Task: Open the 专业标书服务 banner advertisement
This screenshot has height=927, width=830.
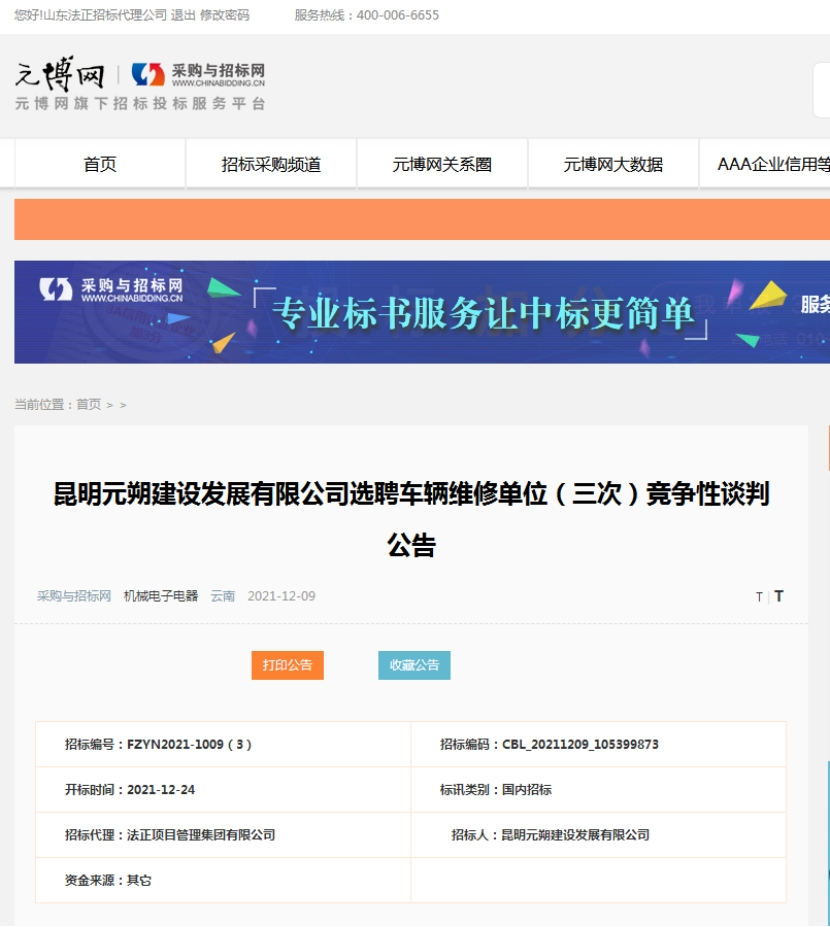Action: tap(420, 312)
